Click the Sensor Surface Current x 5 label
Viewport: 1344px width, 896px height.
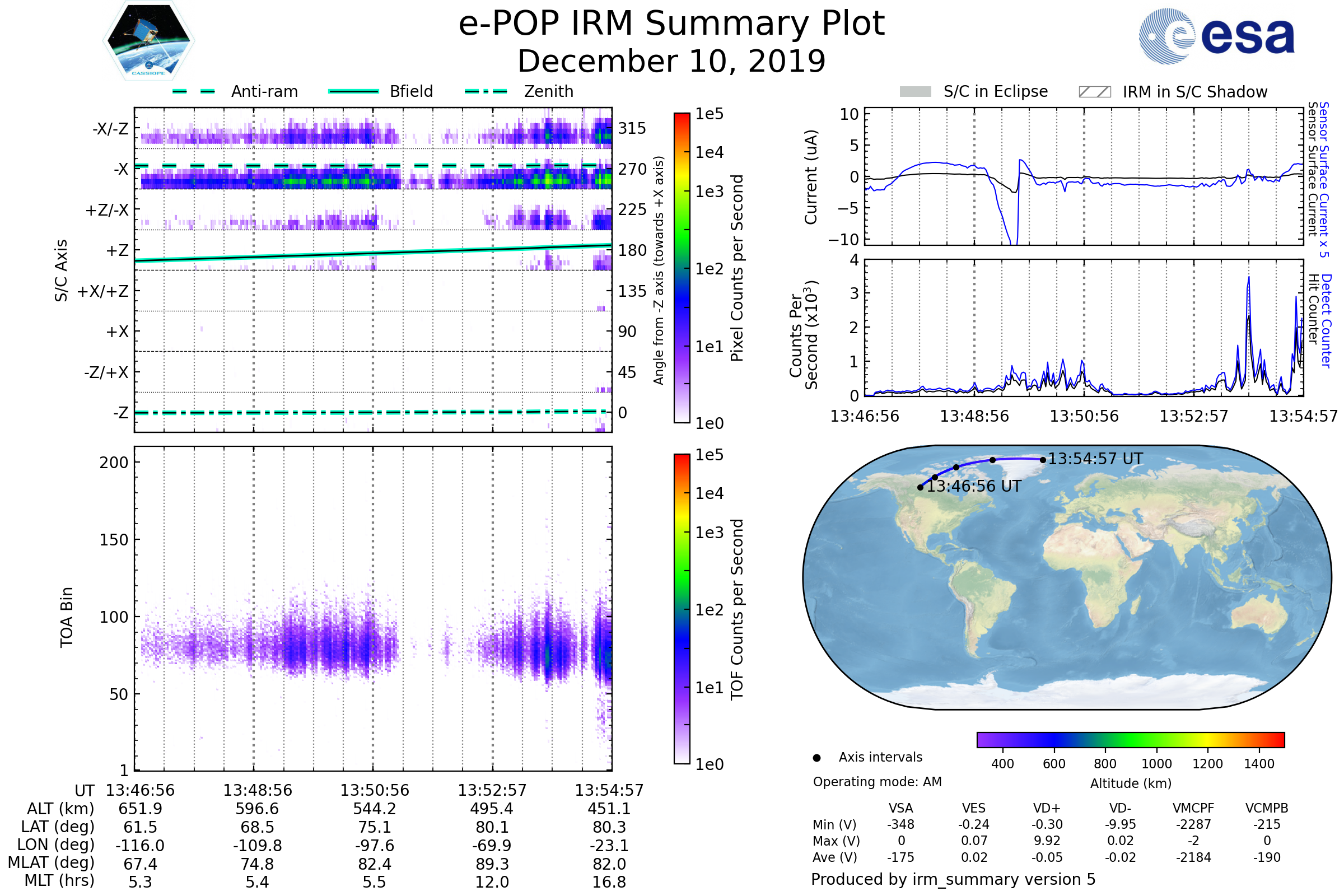tap(1323, 180)
